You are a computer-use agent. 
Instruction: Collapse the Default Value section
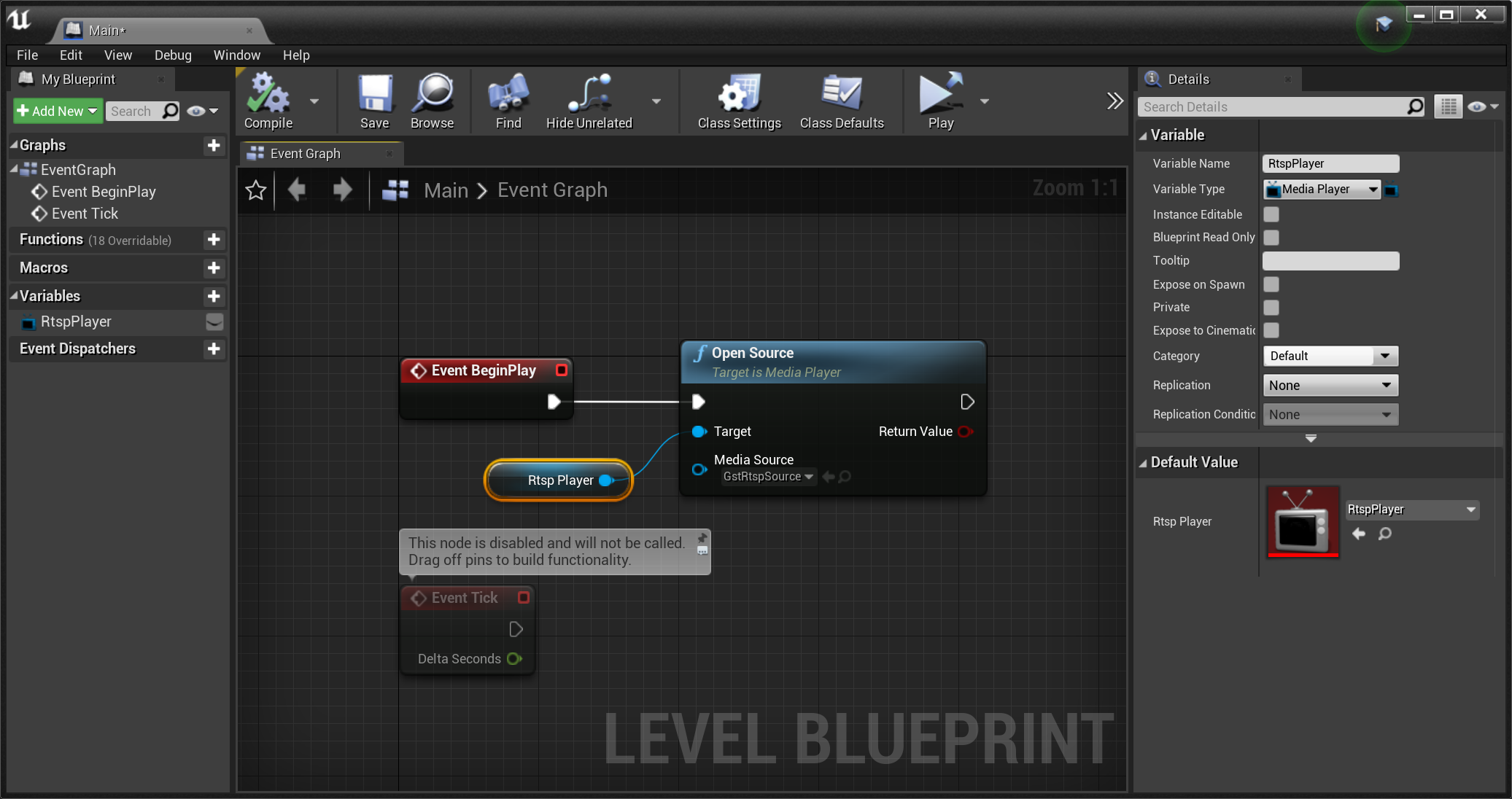(1143, 463)
